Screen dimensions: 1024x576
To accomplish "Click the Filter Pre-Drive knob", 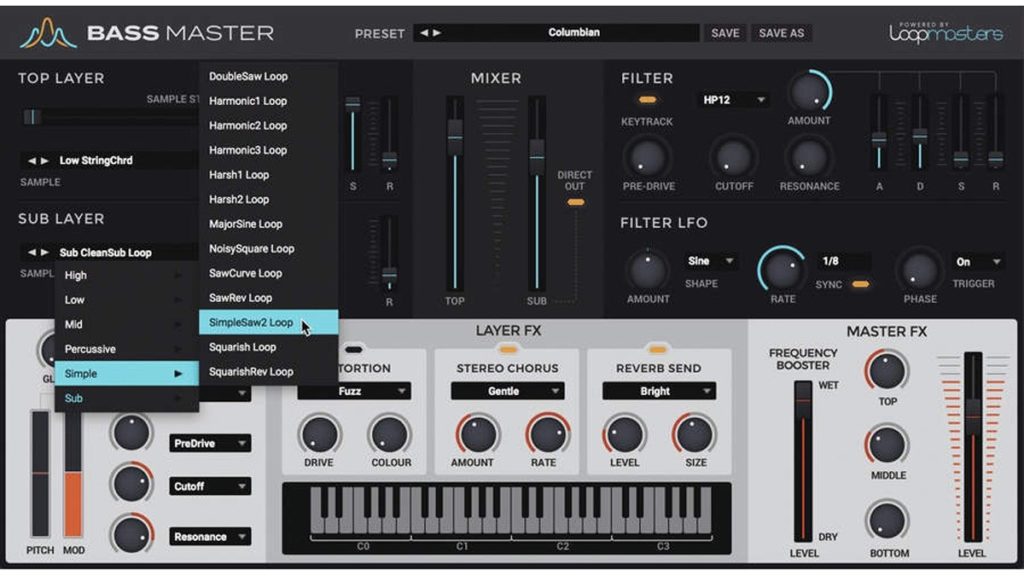I will [x=647, y=156].
